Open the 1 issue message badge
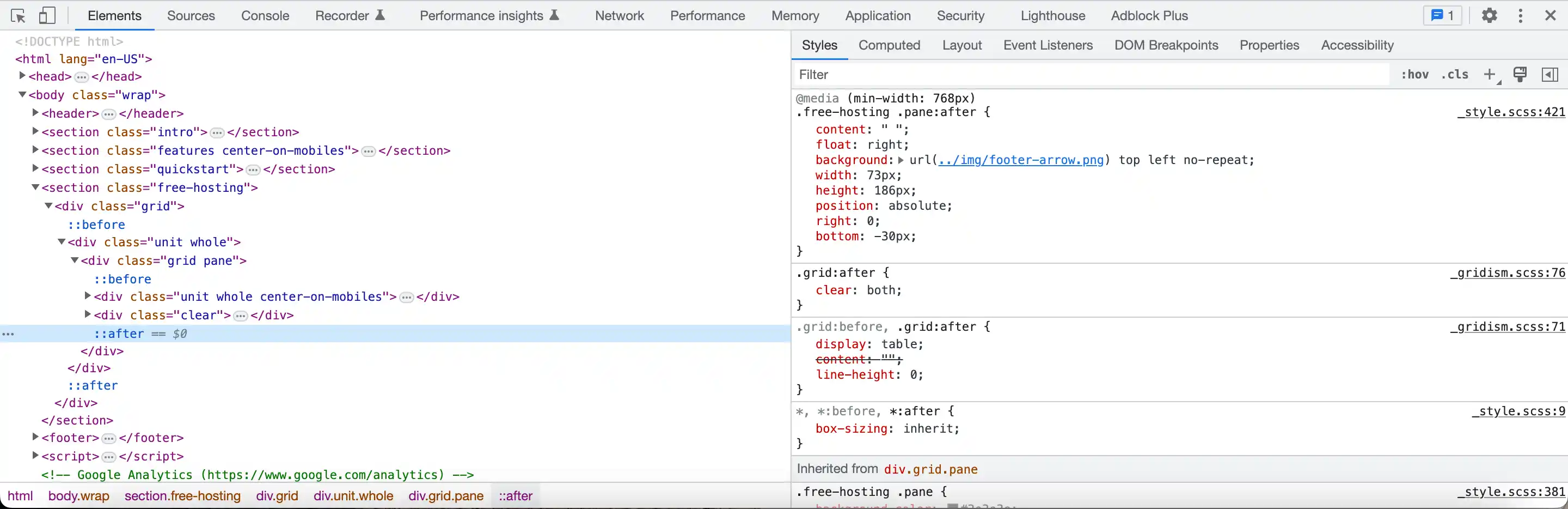The height and width of the screenshot is (509, 1568). coord(1442,16)
